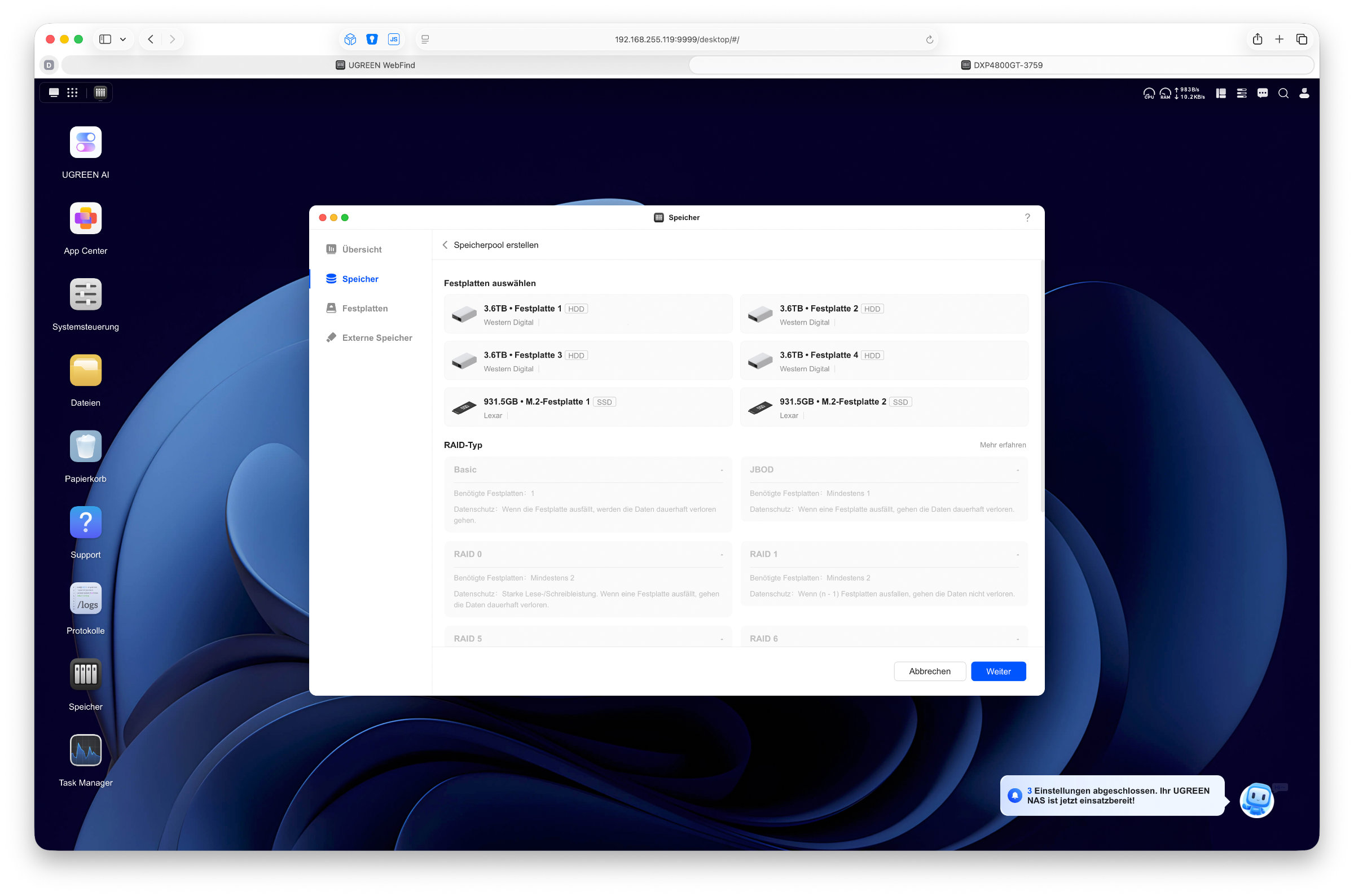This screenshot has height=896, width=1354.
Task: Show desktop via NAS taskbar icon
Action: (x=54, y=93)
